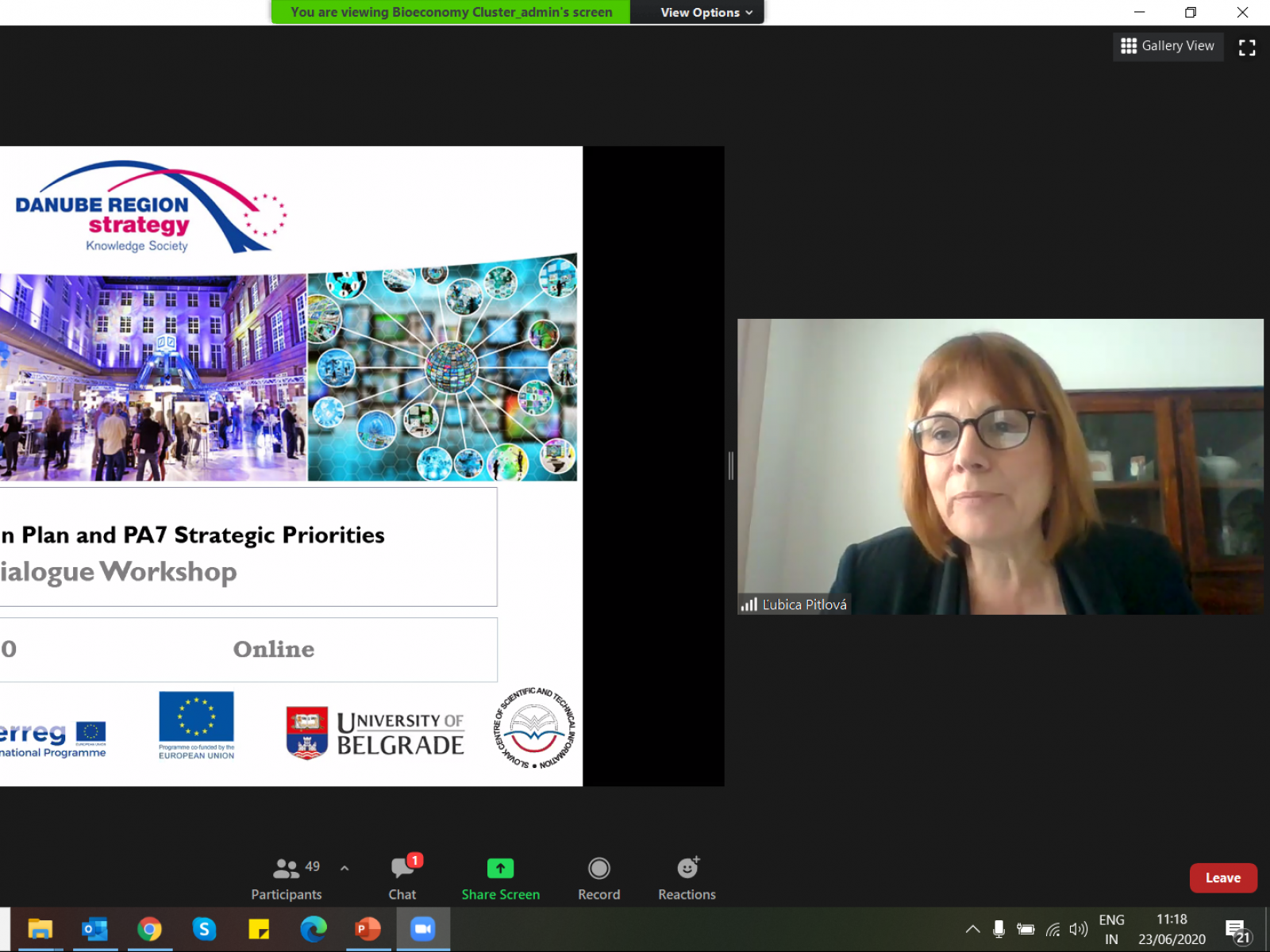Open PowerPoint from the taskbar
This screenshot has width=1270, height=952.
367,928
